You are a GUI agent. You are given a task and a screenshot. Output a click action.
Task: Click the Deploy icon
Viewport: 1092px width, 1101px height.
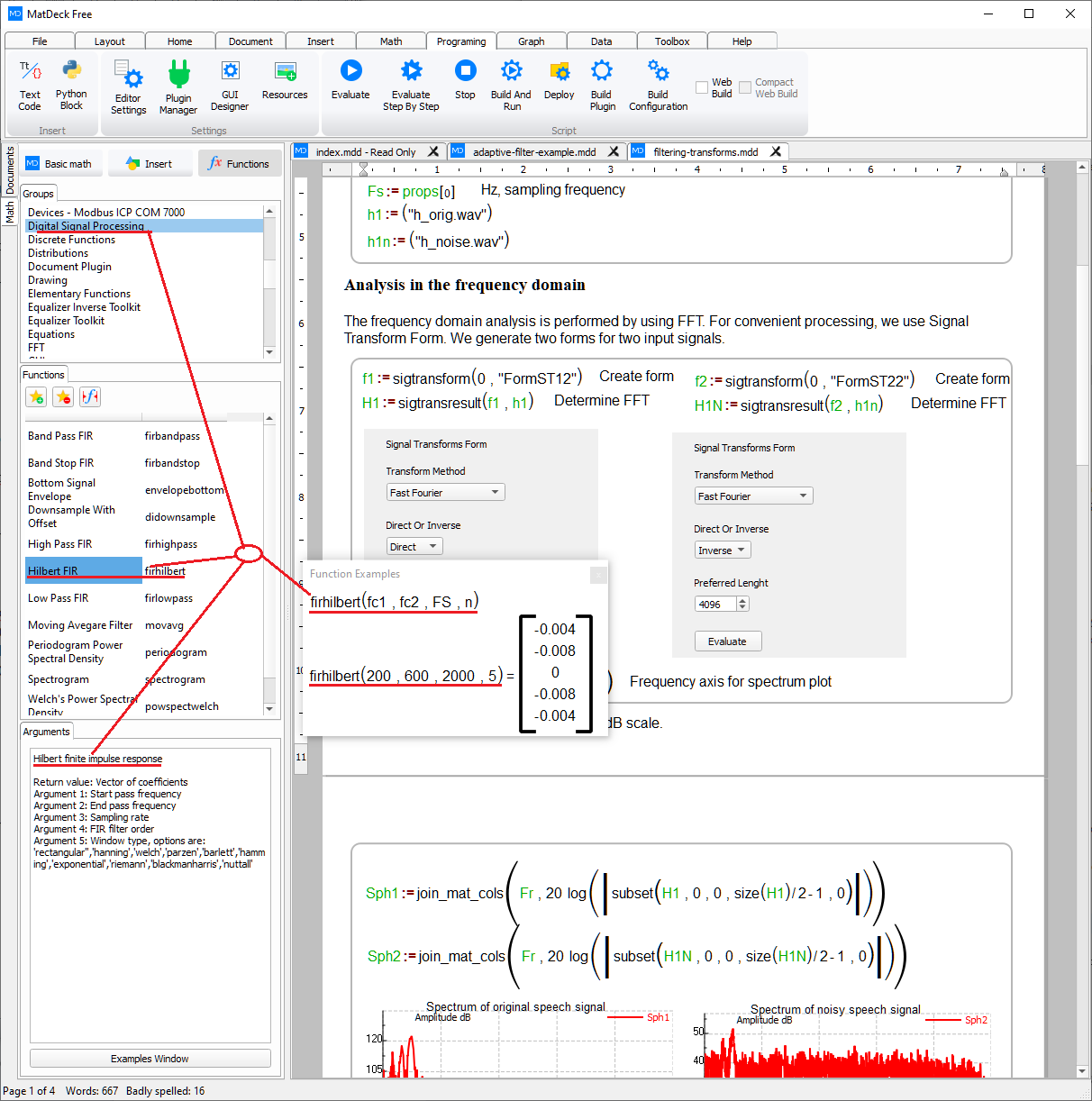[559, 79]
